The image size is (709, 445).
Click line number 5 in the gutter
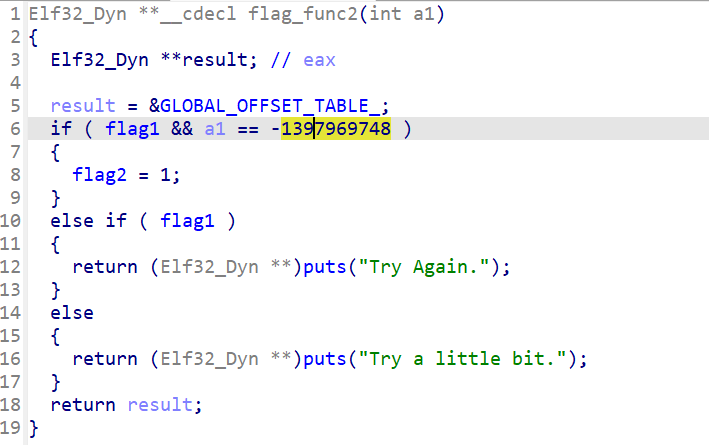pos(15,106)
